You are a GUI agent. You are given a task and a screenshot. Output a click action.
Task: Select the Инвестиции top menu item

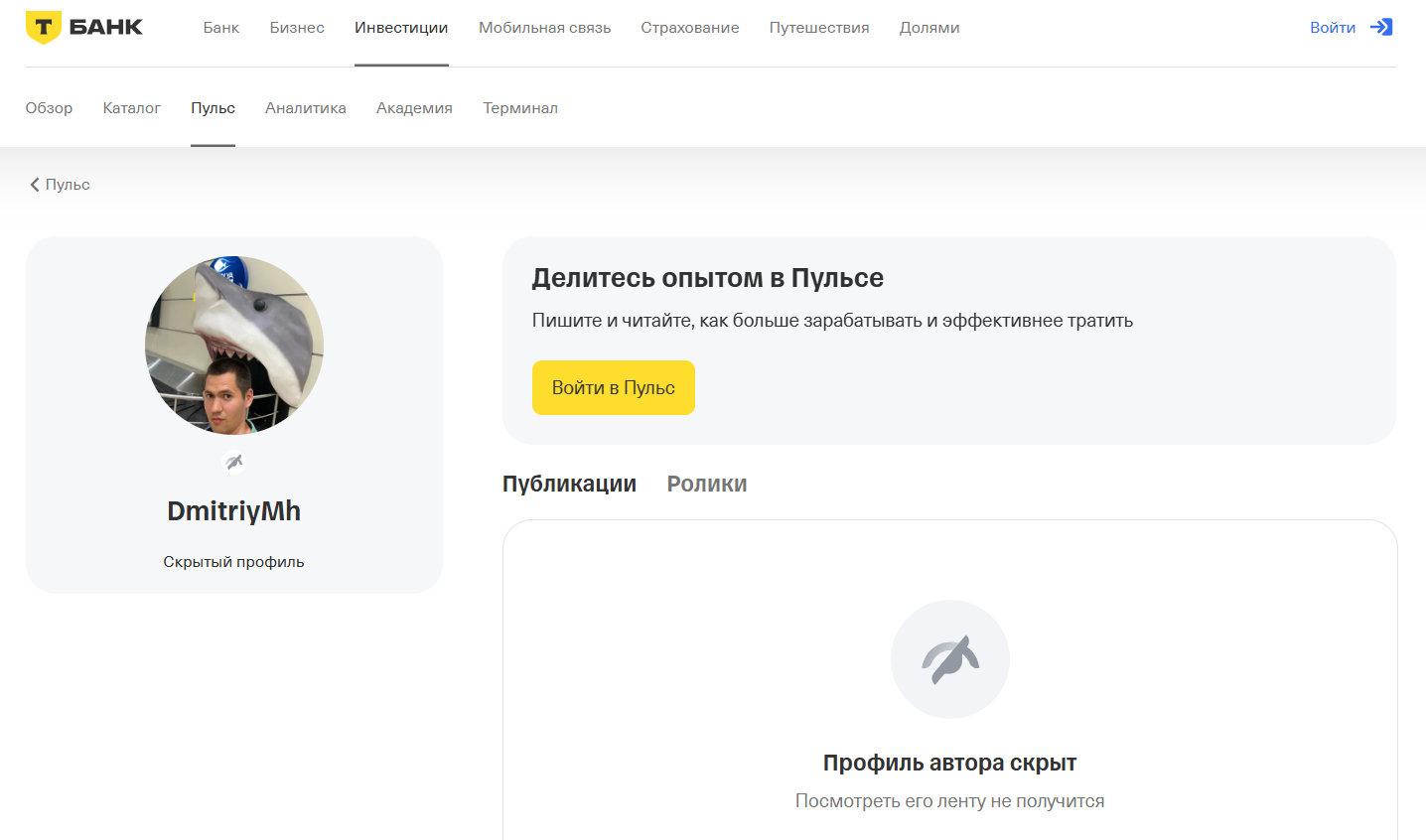(x=401, y=28)
